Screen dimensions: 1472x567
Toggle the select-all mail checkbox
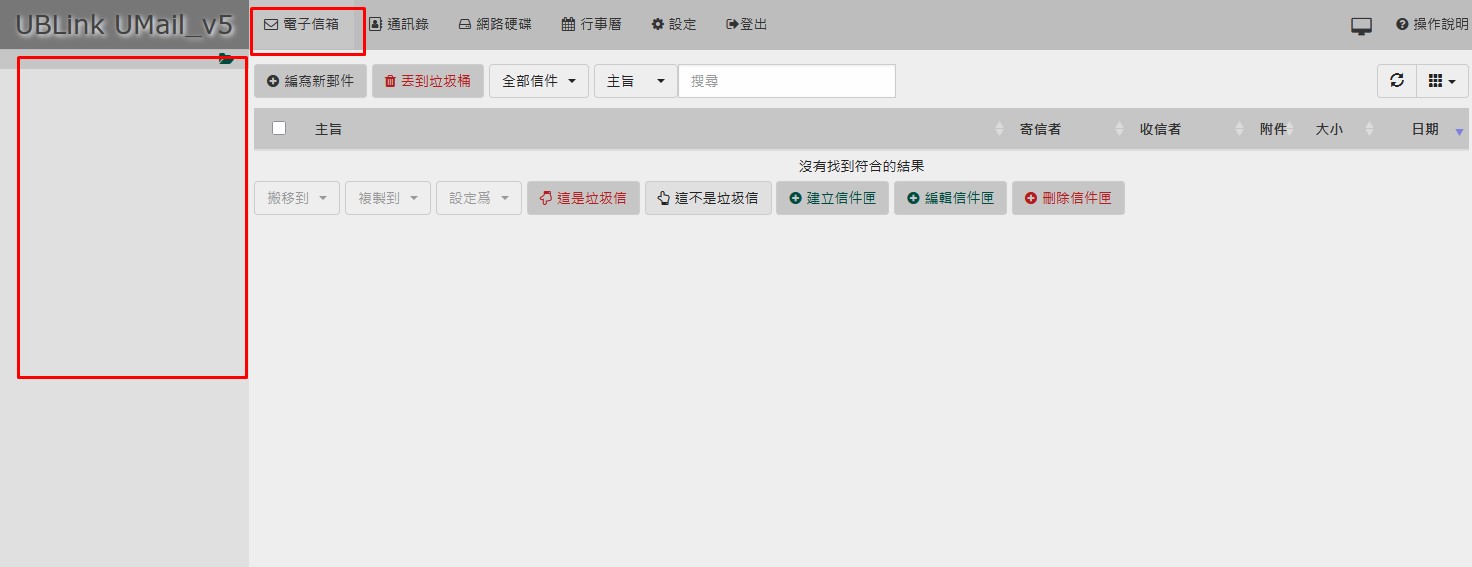pyautogui.click(x=279, y=128)
